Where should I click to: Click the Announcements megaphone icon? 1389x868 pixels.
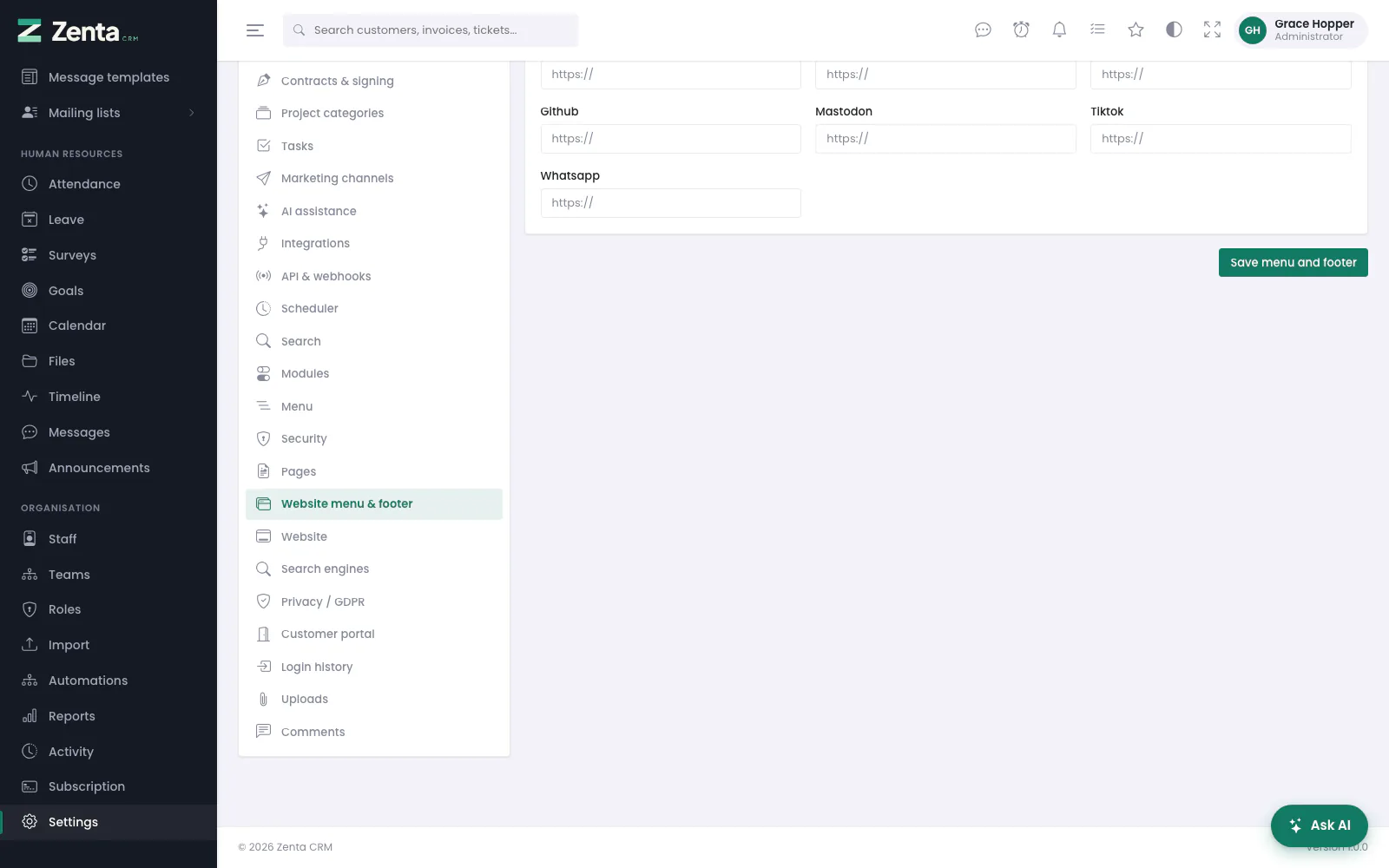point(30,468)
